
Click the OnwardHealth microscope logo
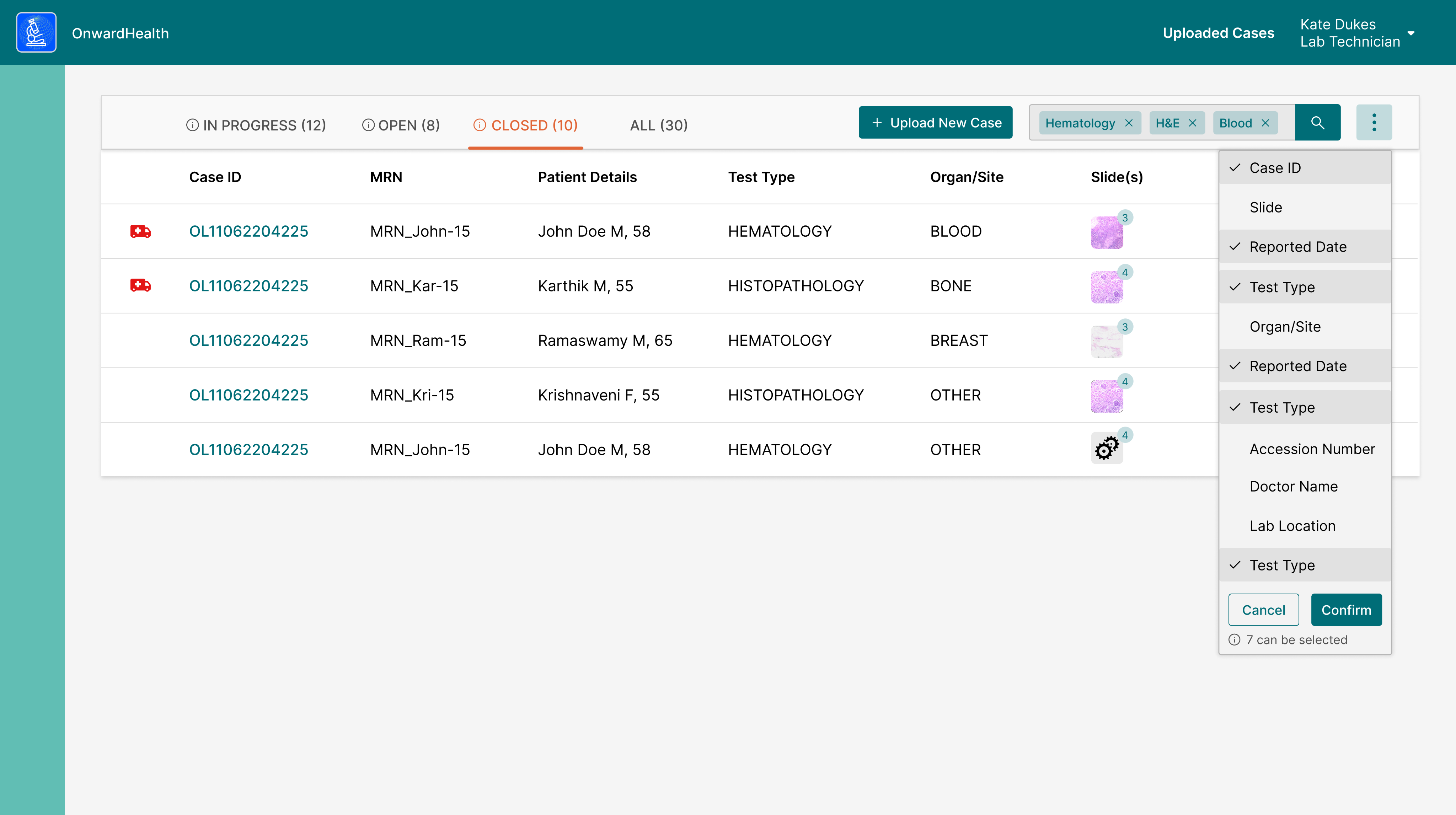(x=36, y=33)
